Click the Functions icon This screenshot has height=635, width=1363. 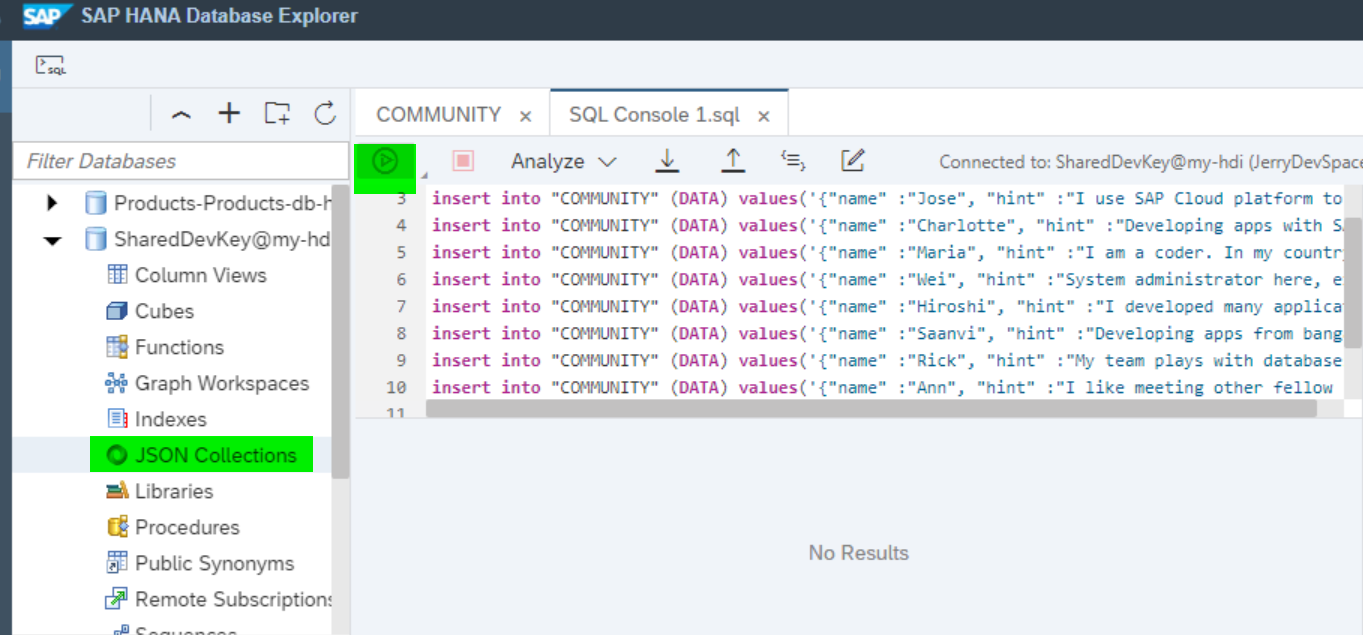coord(117,347)
